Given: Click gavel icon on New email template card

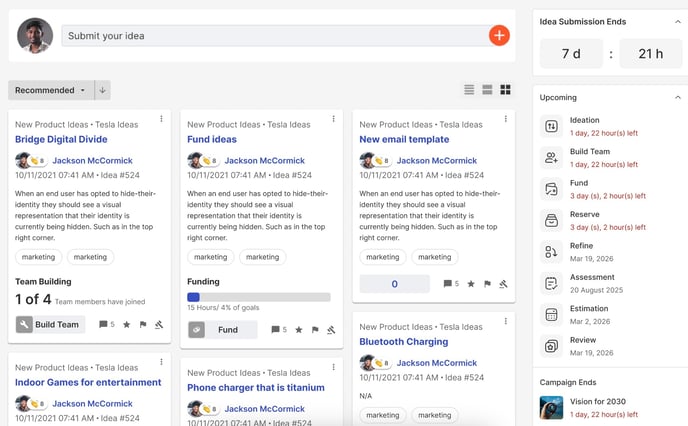Looking at the screenshot, I should coord(503,284).
